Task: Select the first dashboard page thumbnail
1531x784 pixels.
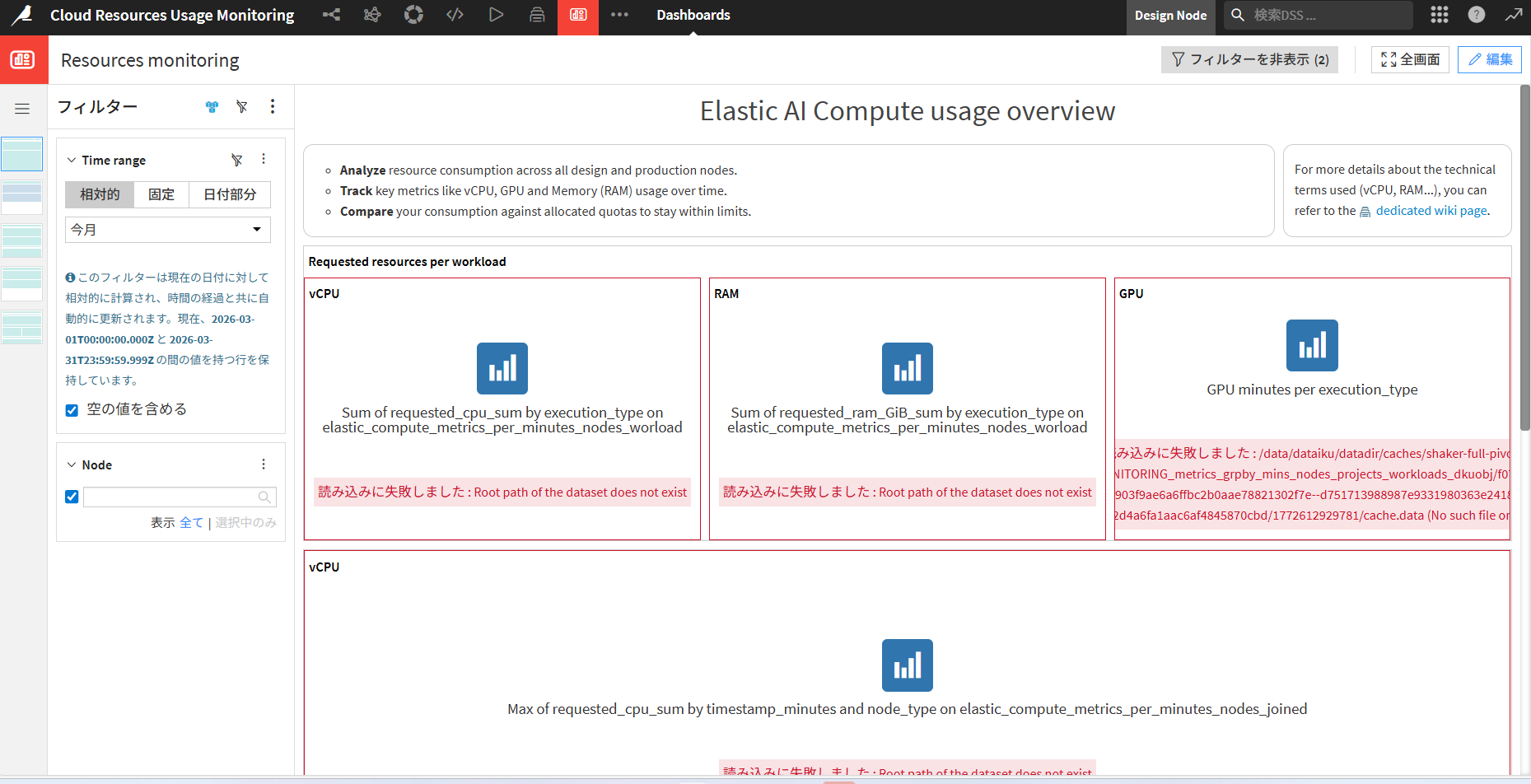Action: 22,154
